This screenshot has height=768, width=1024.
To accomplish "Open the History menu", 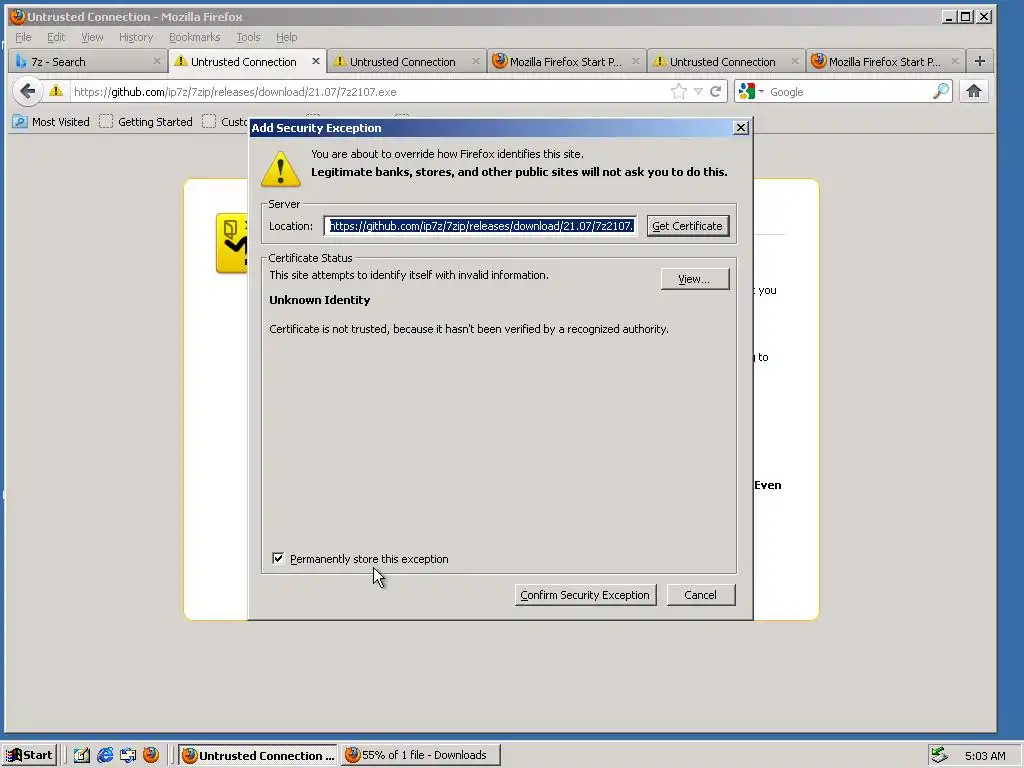I will coord(136,37).
